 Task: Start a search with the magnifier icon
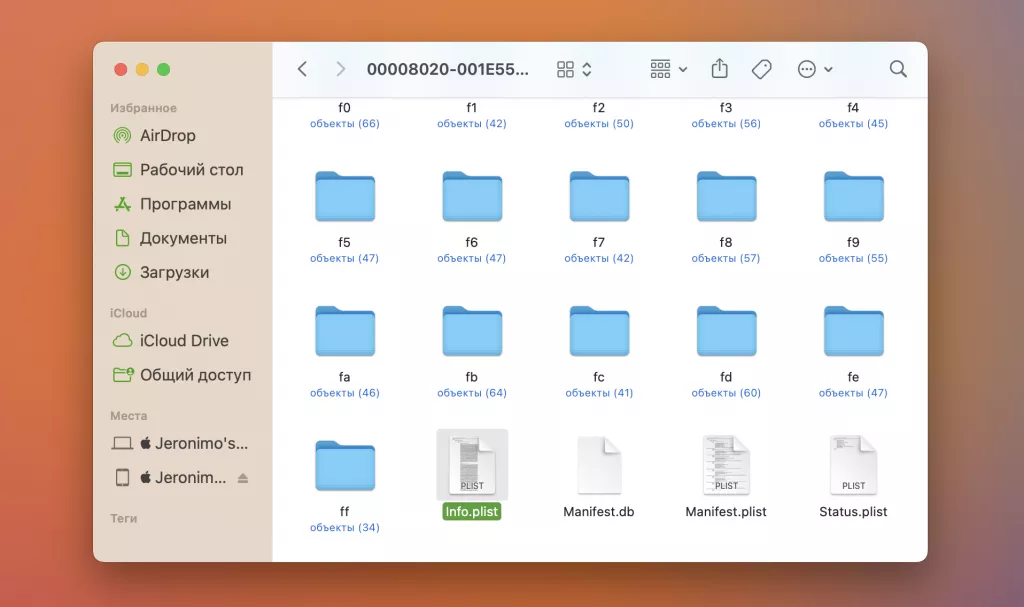tap(897, 69)
